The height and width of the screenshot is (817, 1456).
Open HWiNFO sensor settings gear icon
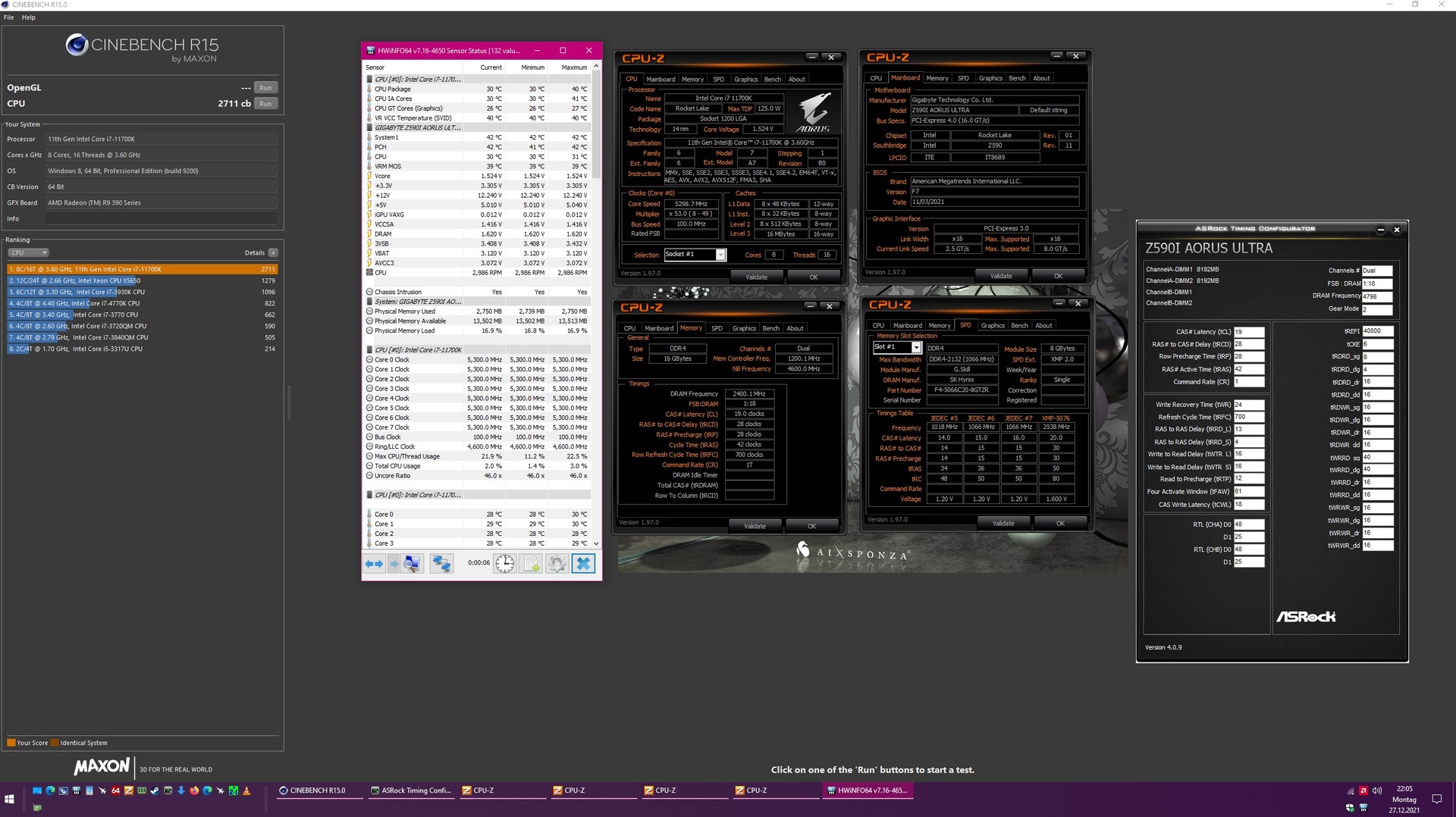click(557, 563)
